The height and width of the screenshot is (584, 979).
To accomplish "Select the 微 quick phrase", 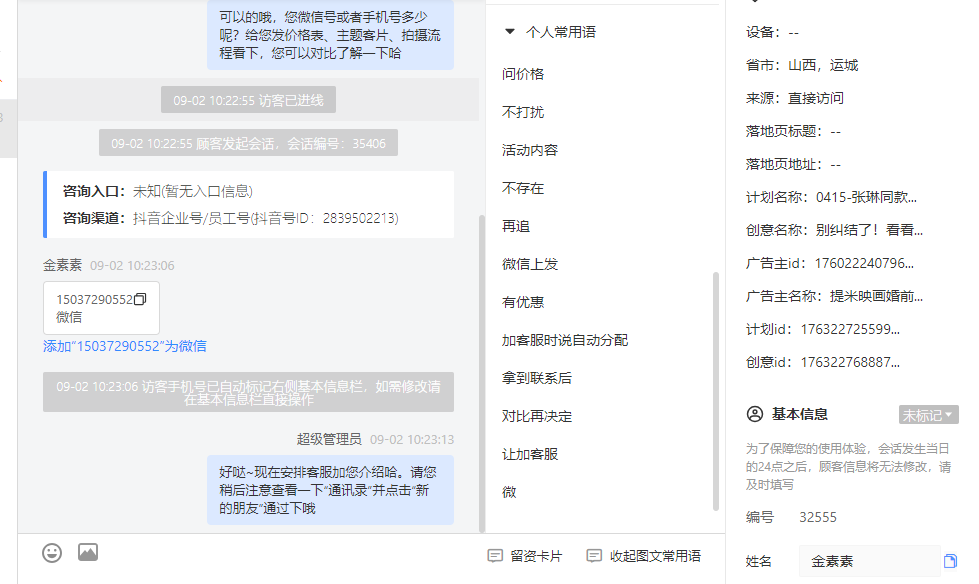I will pos(509,492).
